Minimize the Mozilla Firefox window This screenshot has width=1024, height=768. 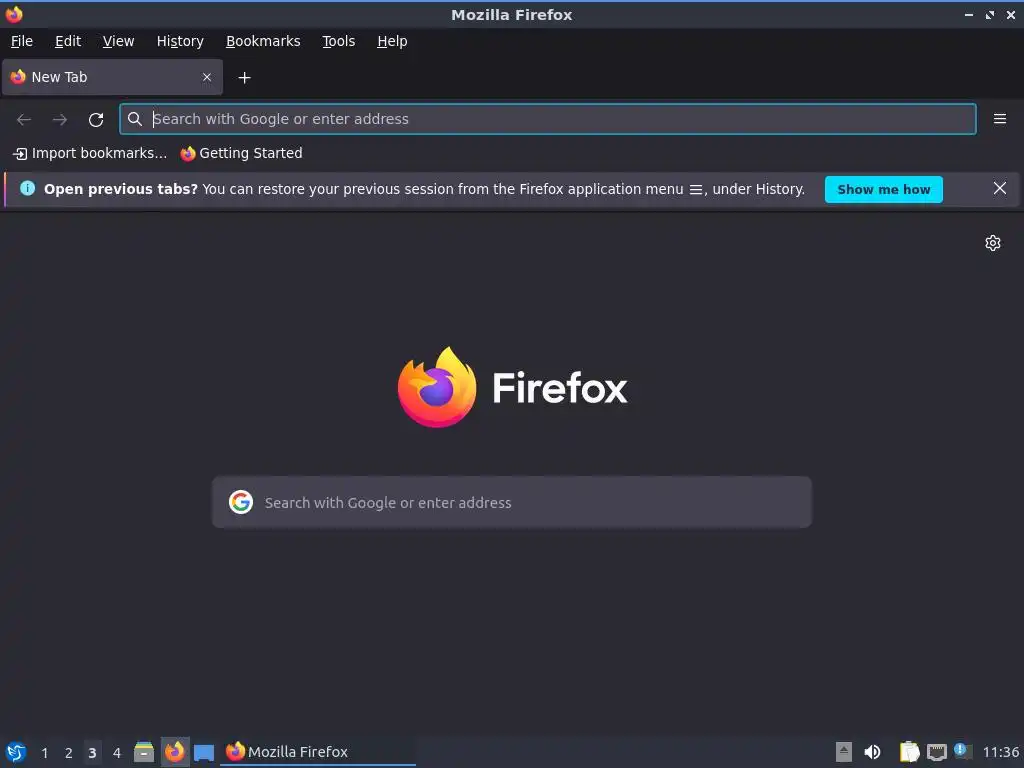point(969,15)
